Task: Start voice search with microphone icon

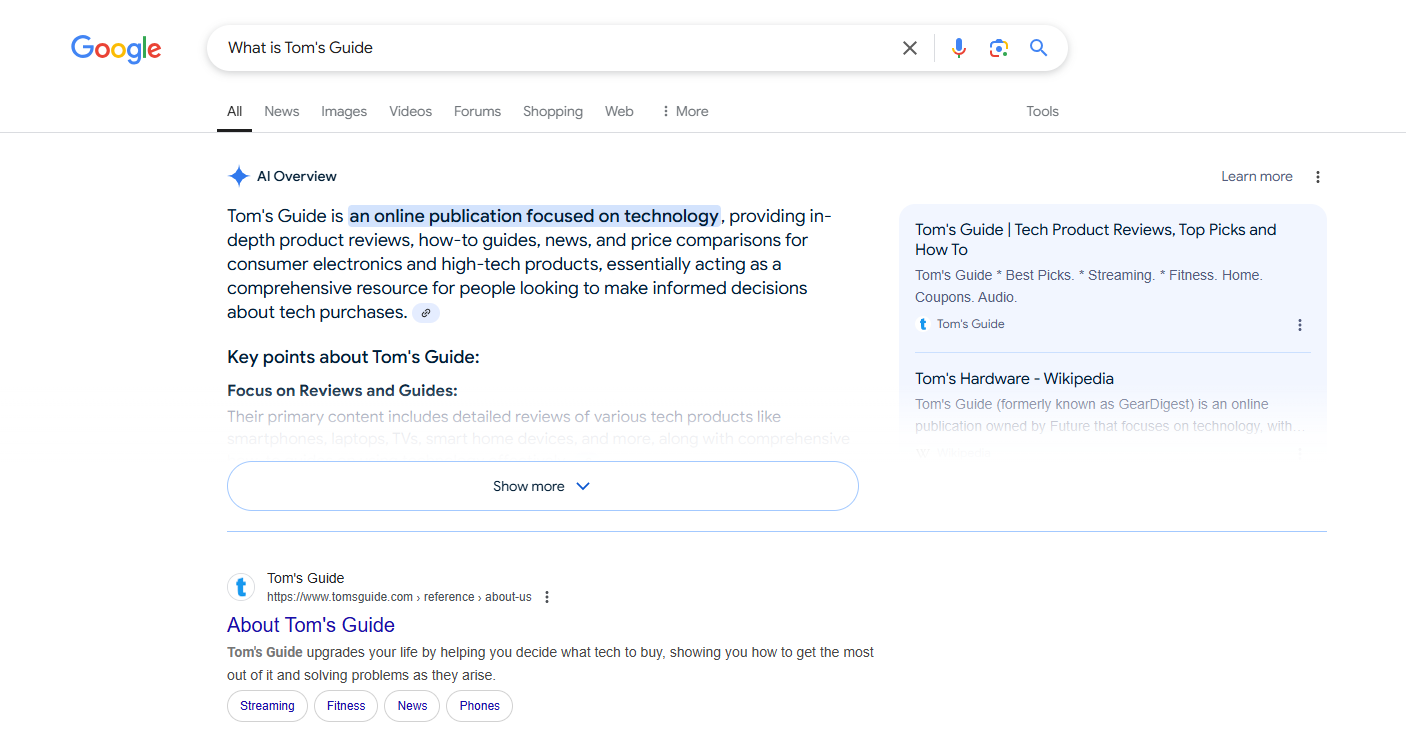Action: tap(958, 48)
